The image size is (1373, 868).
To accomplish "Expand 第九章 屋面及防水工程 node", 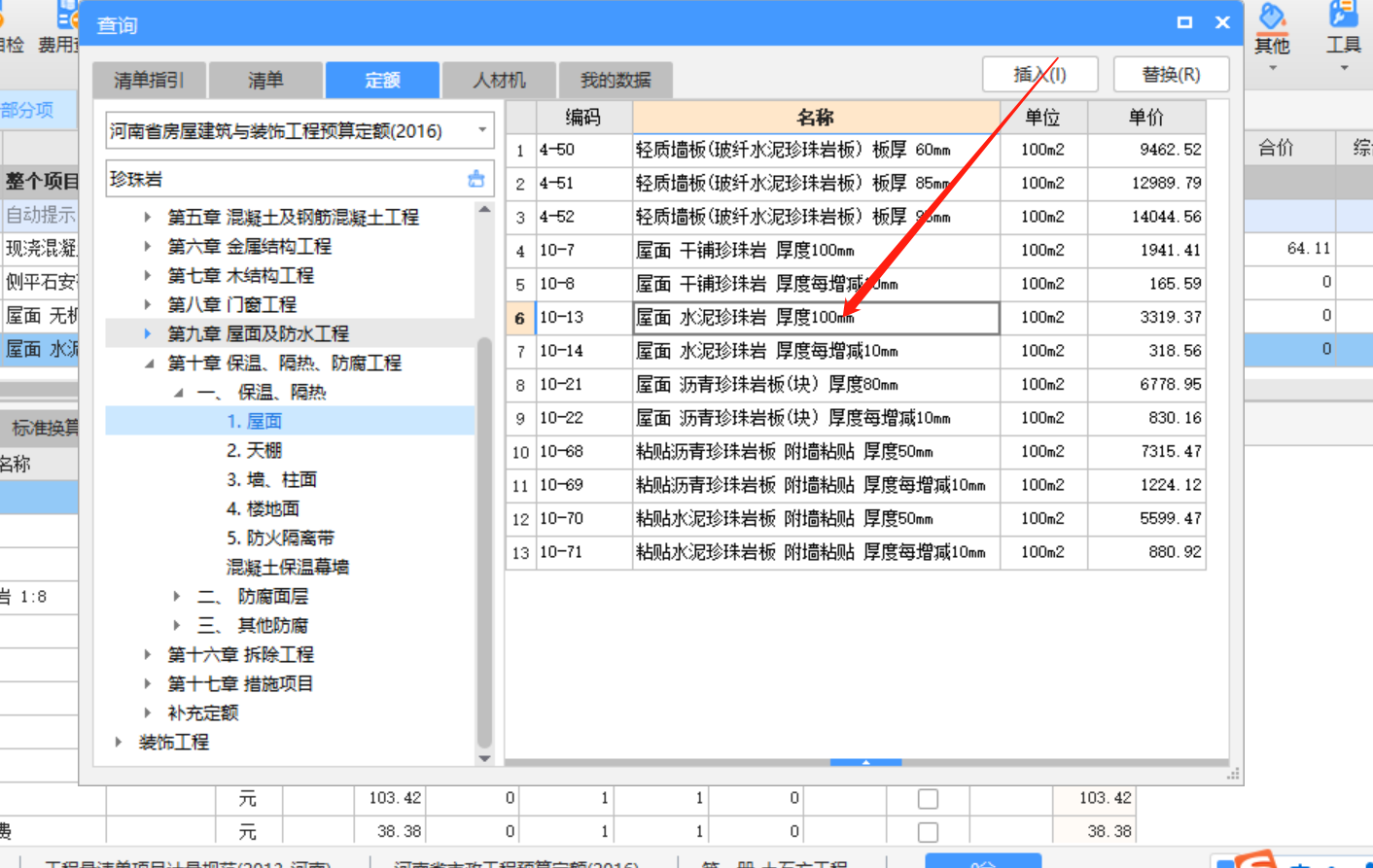I will [147, 333].
